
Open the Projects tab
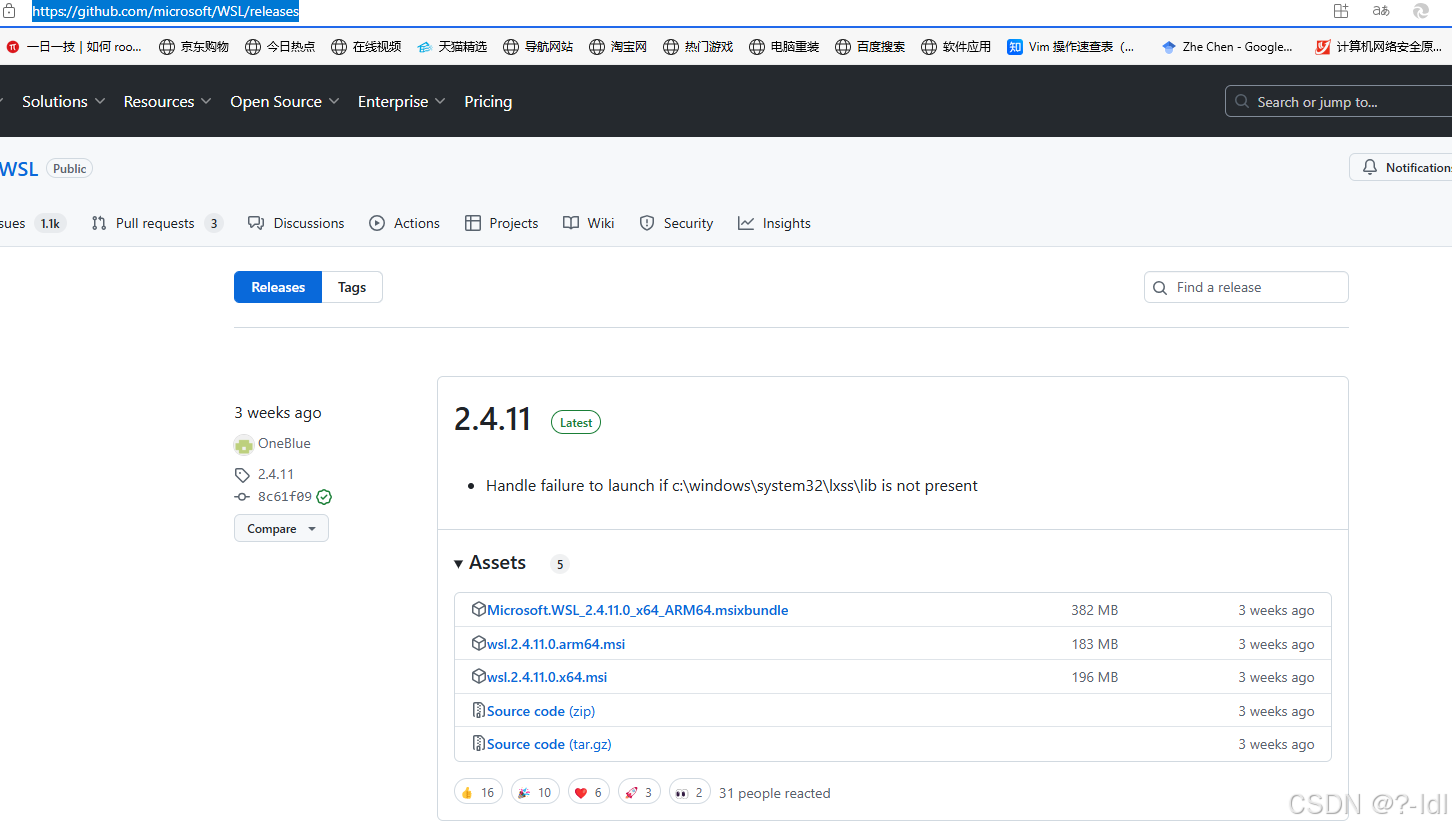tap(501, 223)
